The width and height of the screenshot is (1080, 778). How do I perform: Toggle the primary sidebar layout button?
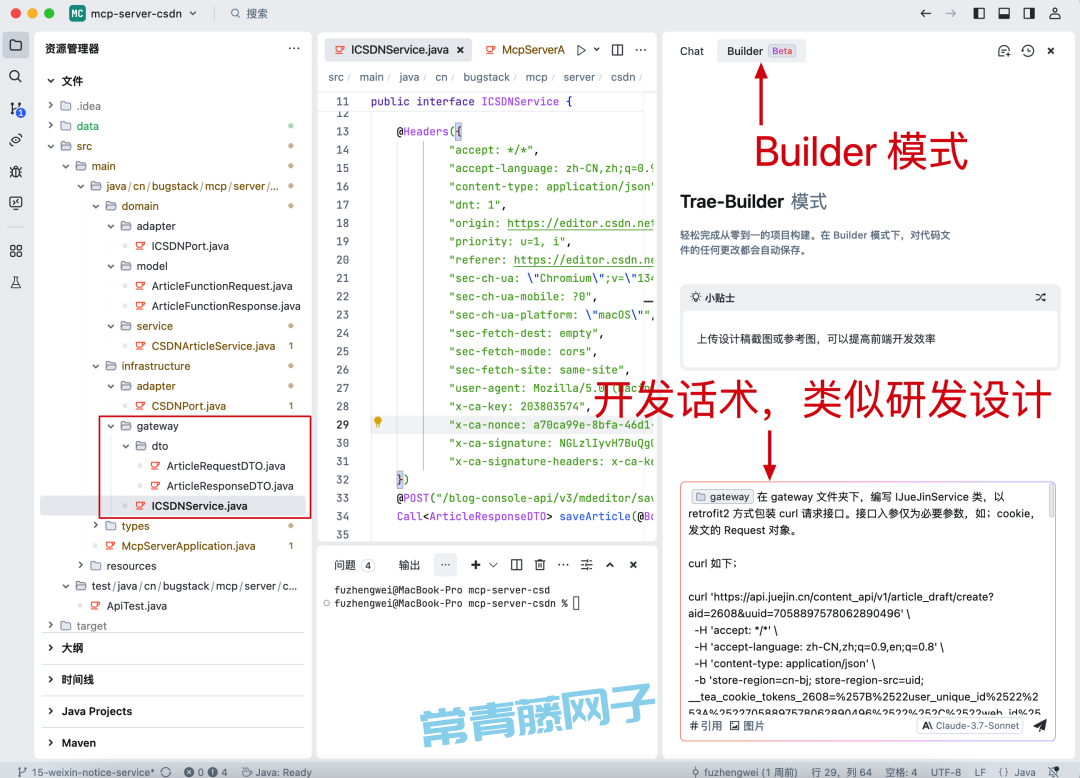coord(978,13)
